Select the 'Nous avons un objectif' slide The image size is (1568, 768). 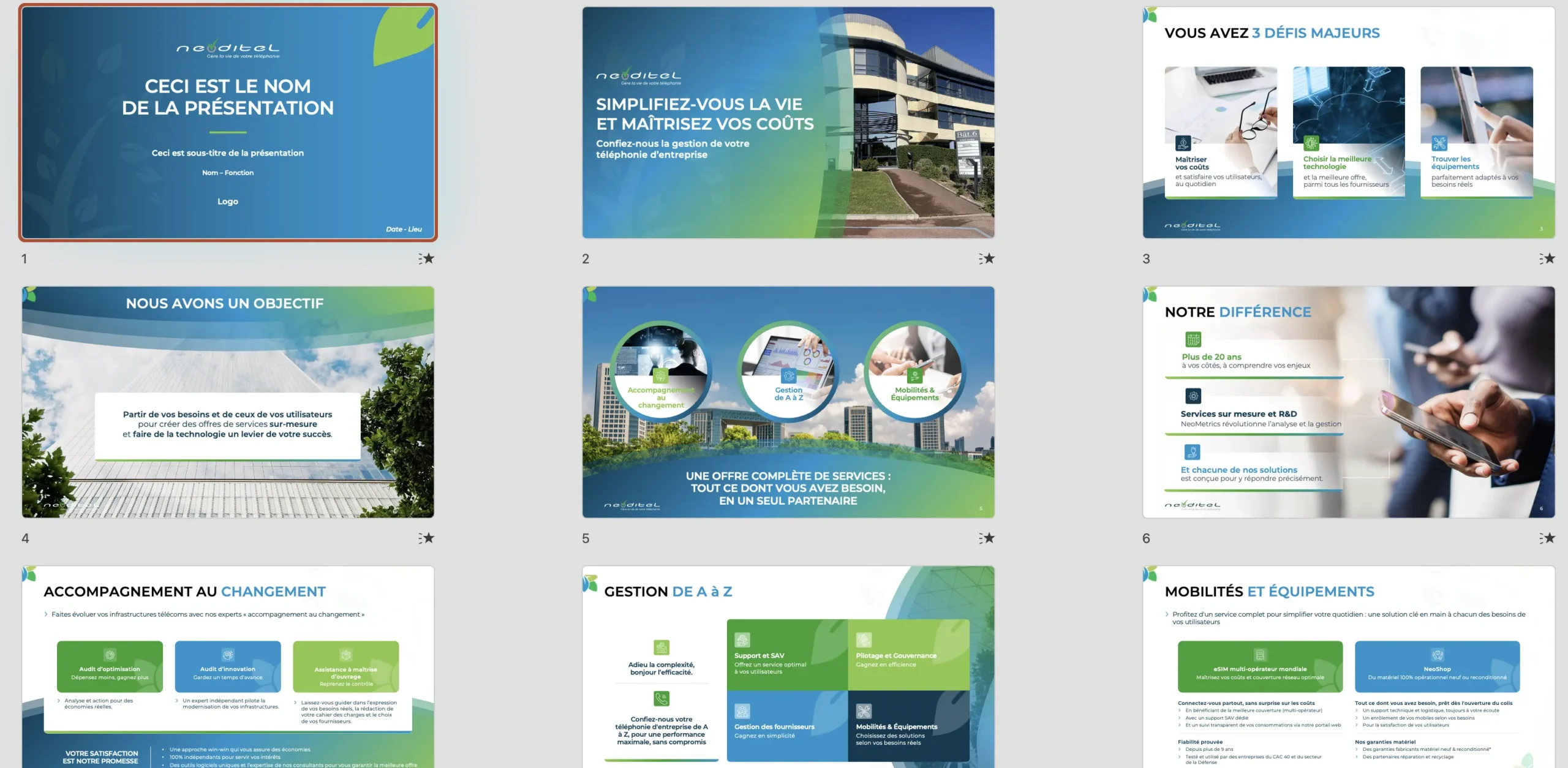[228, 402]
